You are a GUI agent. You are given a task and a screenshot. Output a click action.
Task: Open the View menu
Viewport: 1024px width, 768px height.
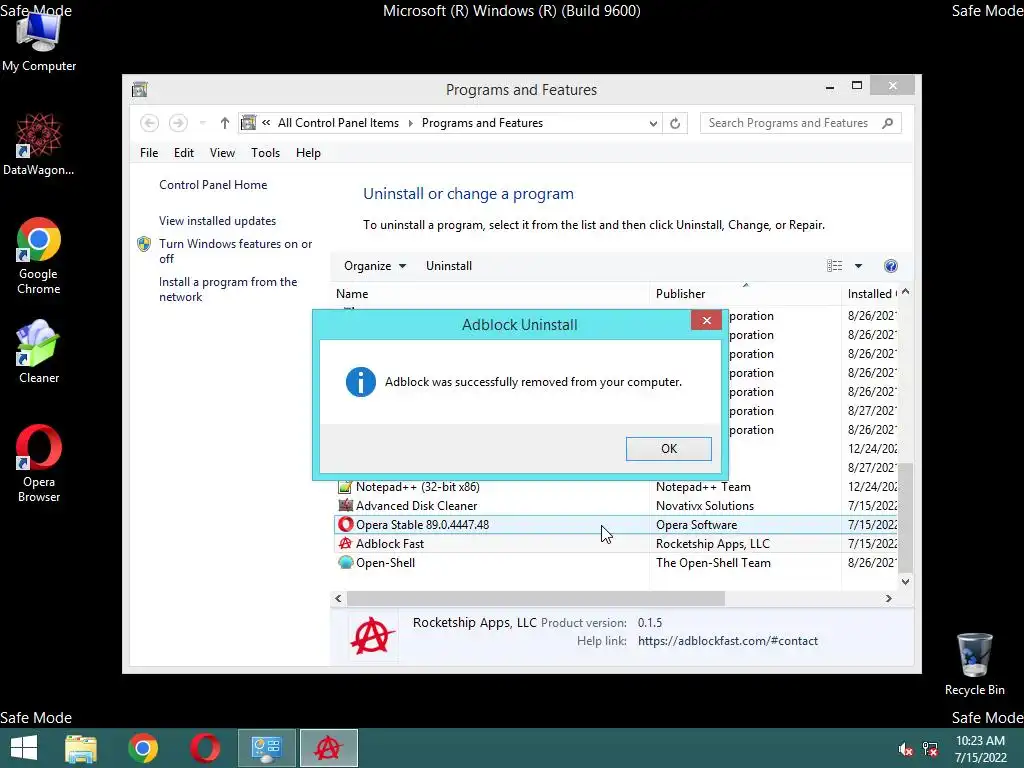pyautogui.click(x=222, y=153)
